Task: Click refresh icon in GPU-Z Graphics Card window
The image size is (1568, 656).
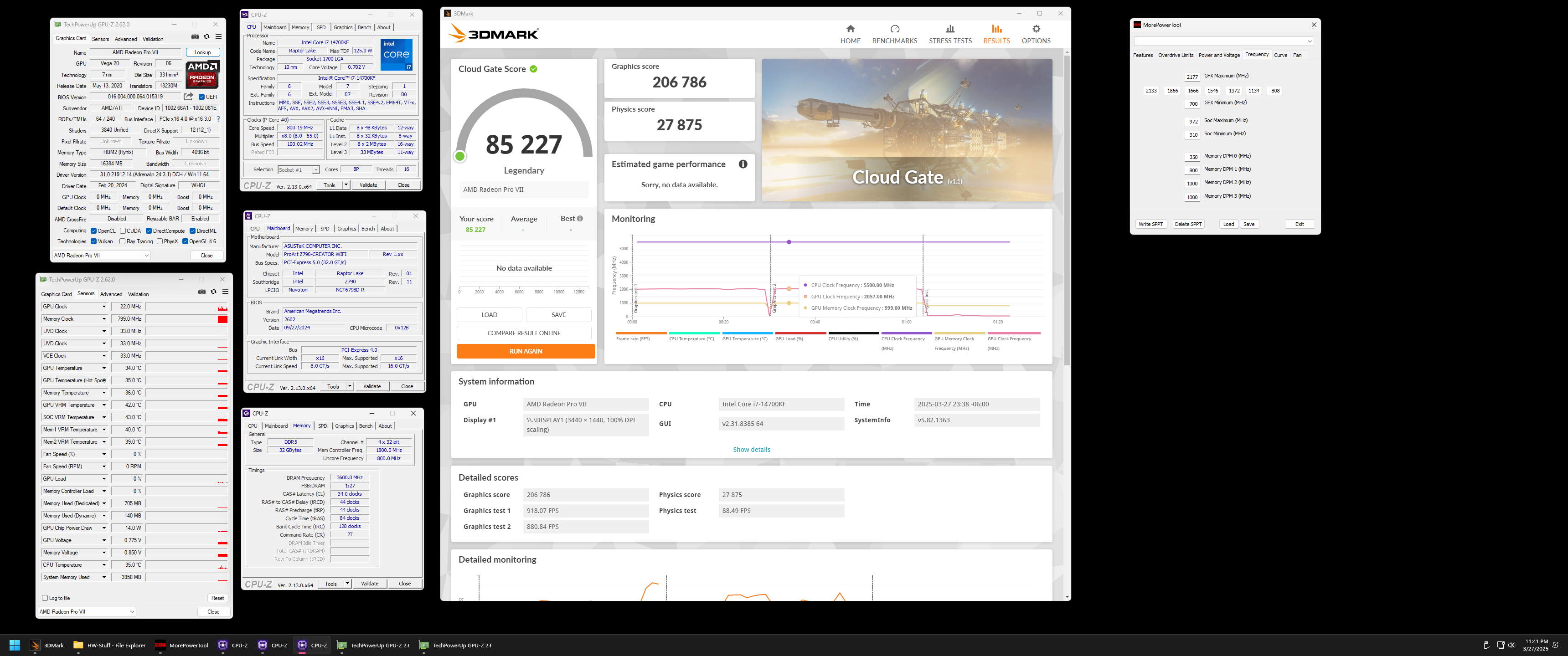Action: click(x=206, y=36)
